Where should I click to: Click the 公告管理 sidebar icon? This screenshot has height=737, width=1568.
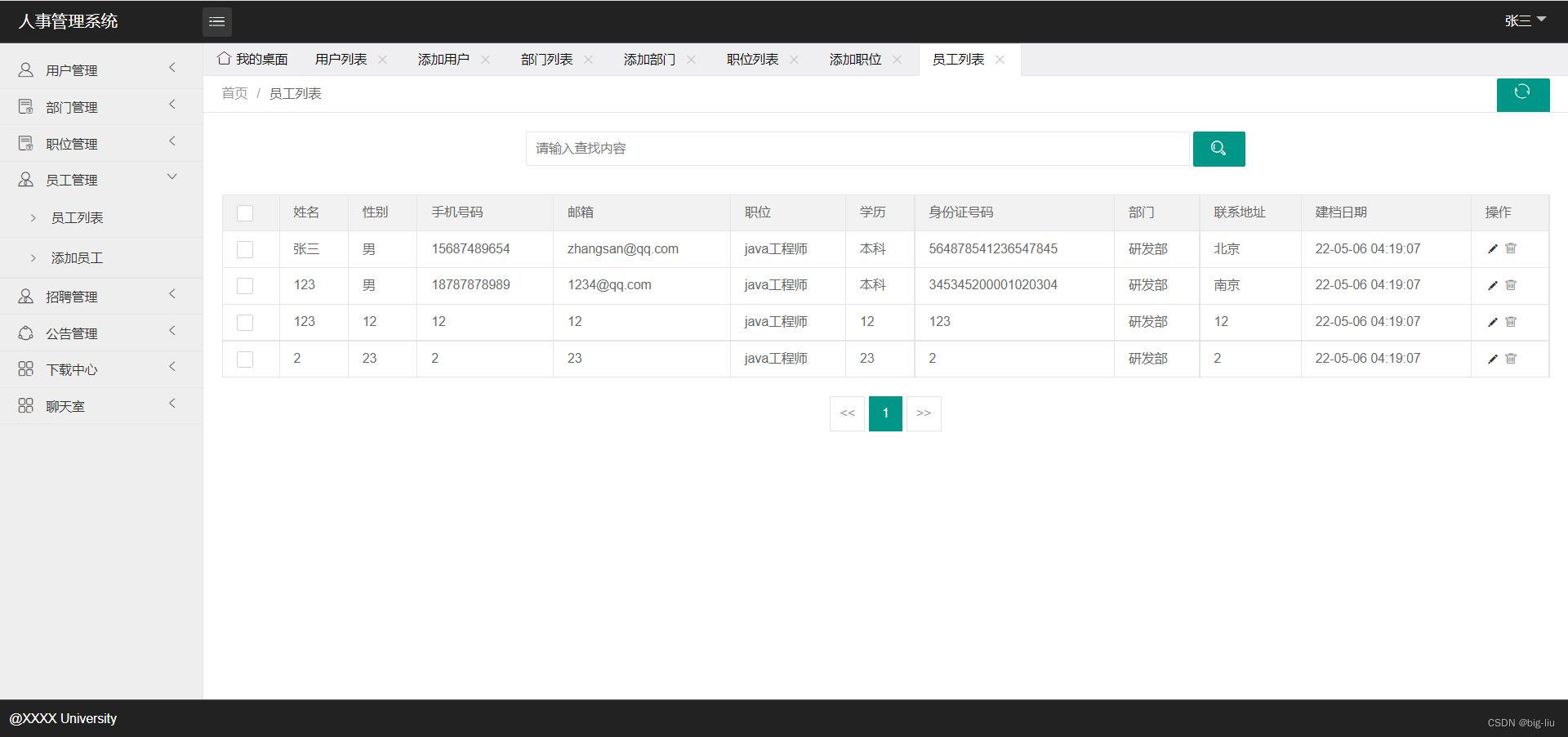pos(26,333)
